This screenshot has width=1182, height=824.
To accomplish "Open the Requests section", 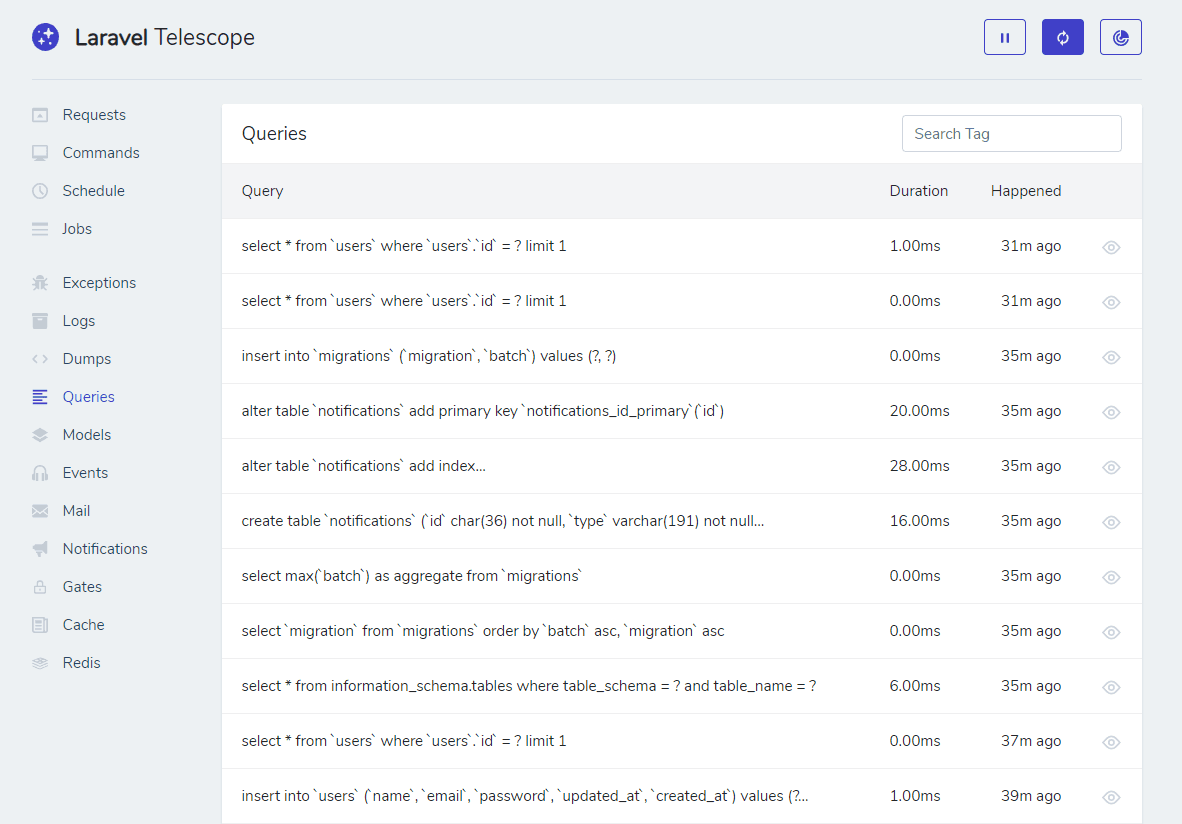I will 93,114.
